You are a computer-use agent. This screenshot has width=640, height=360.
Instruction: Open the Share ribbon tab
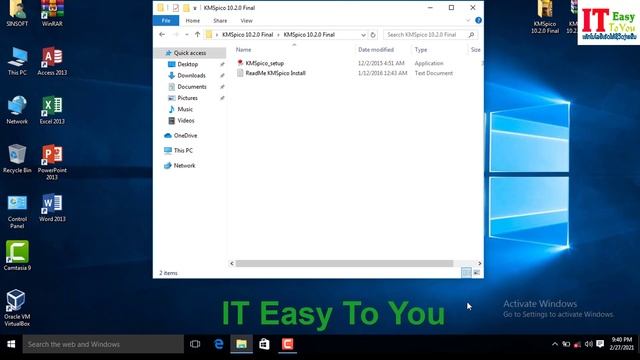click(220, 20)
